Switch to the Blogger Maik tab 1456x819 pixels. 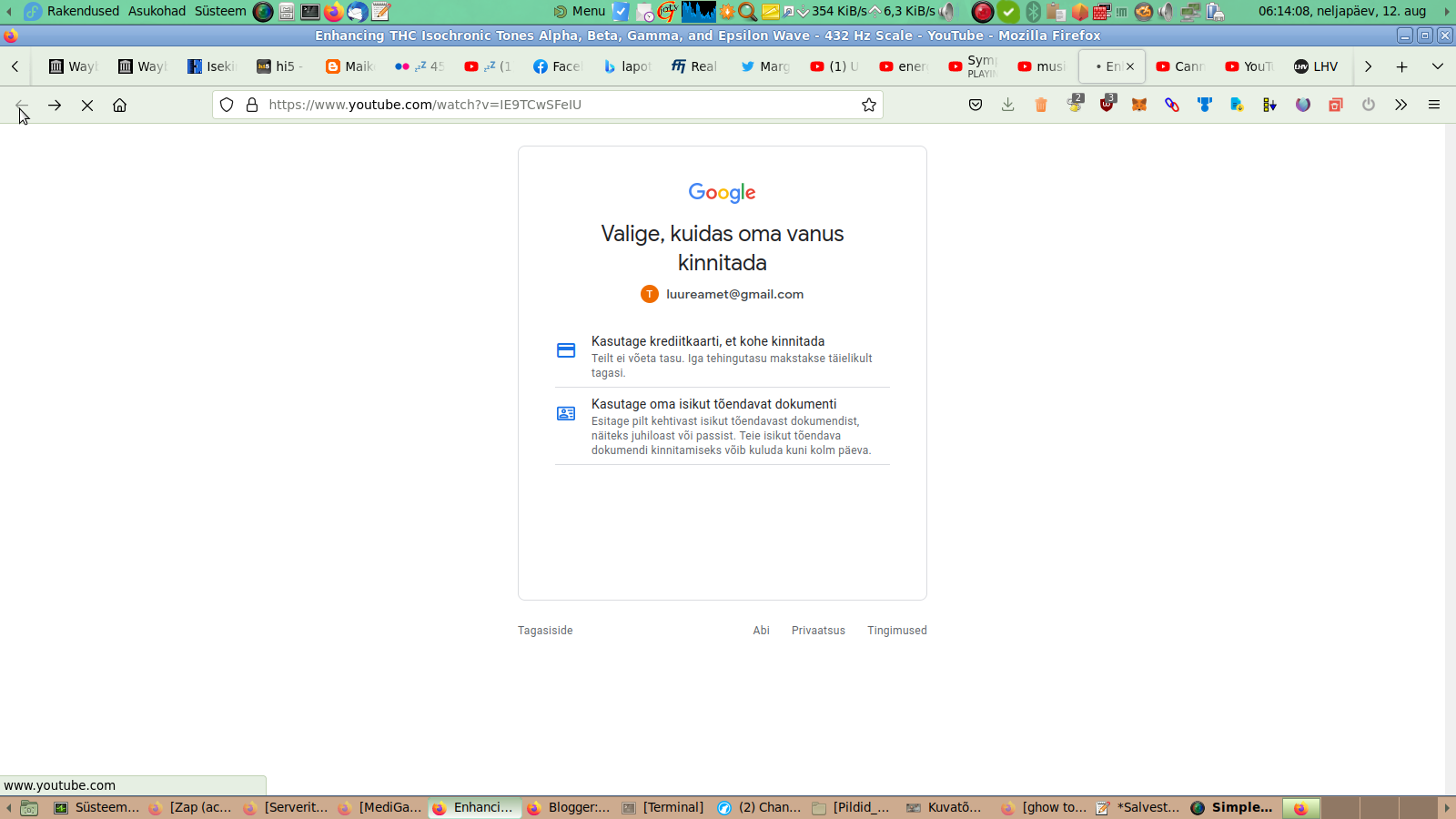pyautogui.click(x=350, y=66)
